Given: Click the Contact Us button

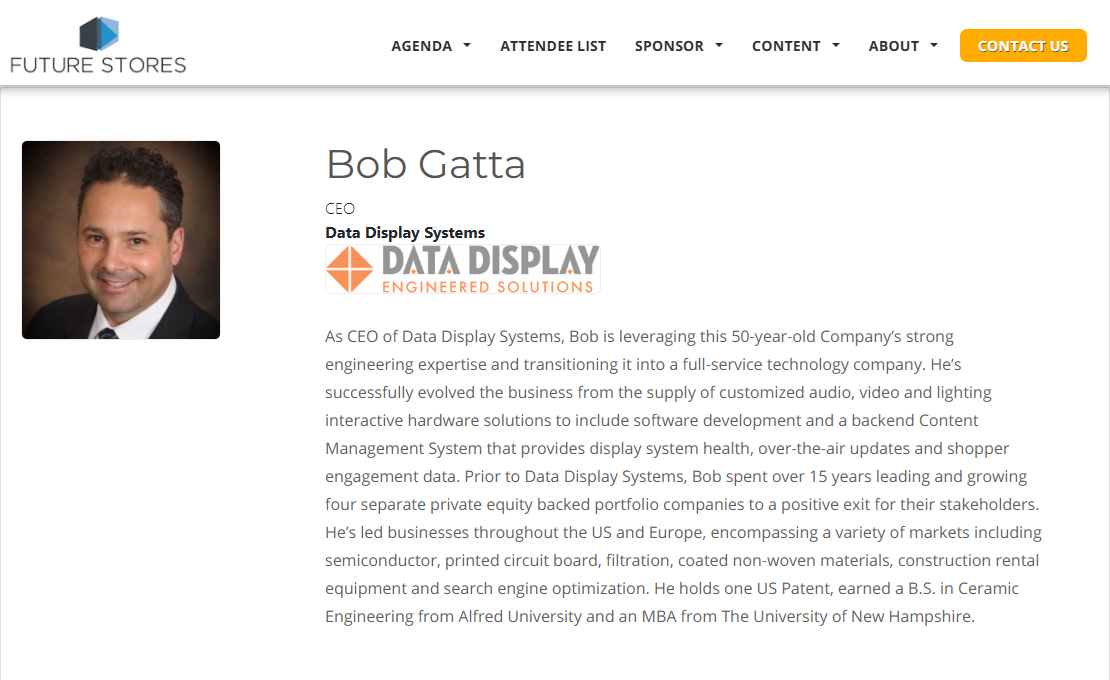Looking at the screenshot, I should pos(1023,46).
